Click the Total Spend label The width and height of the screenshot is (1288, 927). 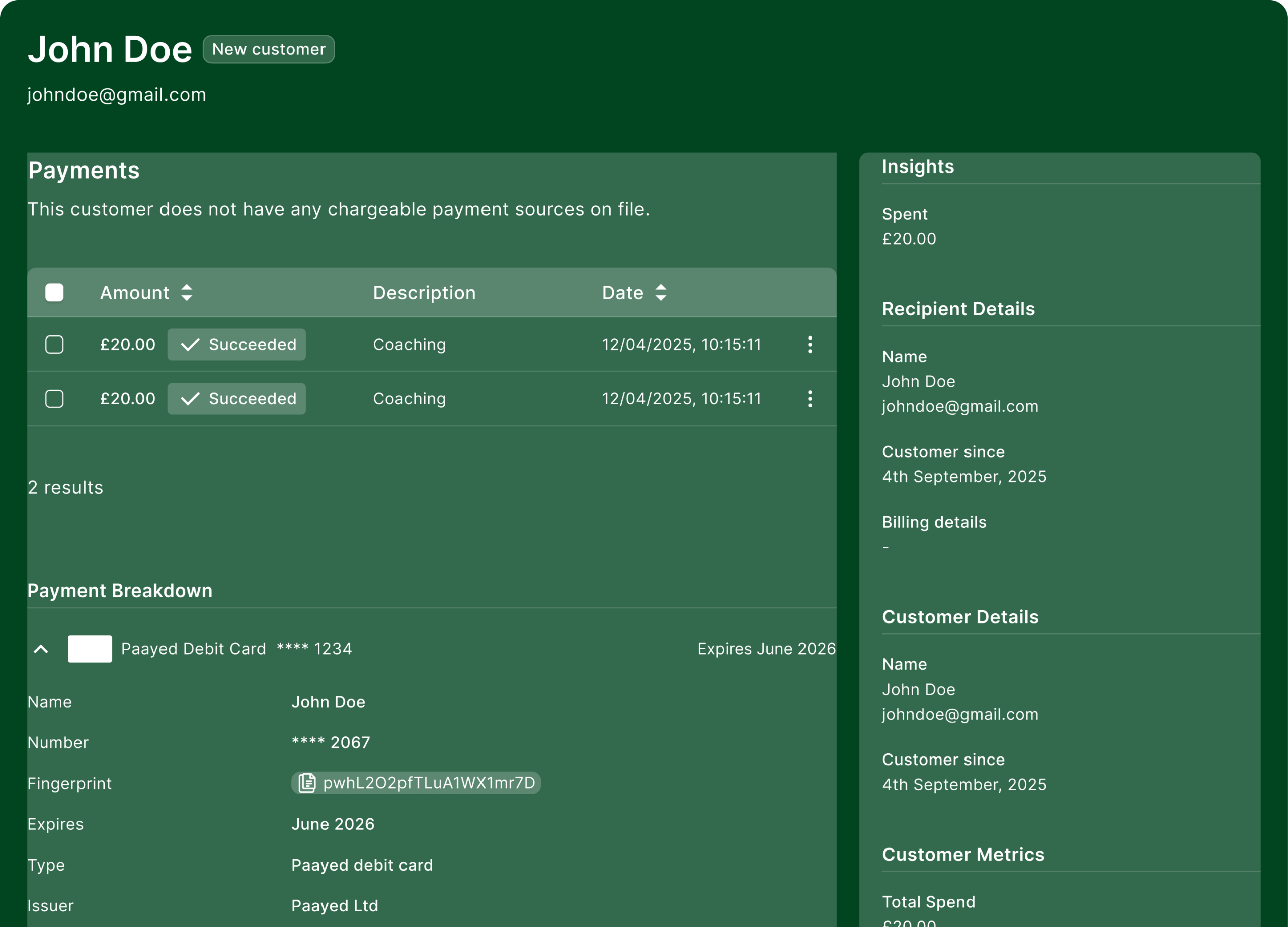click(929, 902)
